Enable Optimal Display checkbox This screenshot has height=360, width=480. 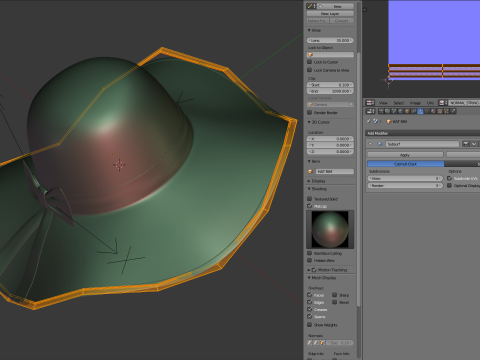coord(449,185)
